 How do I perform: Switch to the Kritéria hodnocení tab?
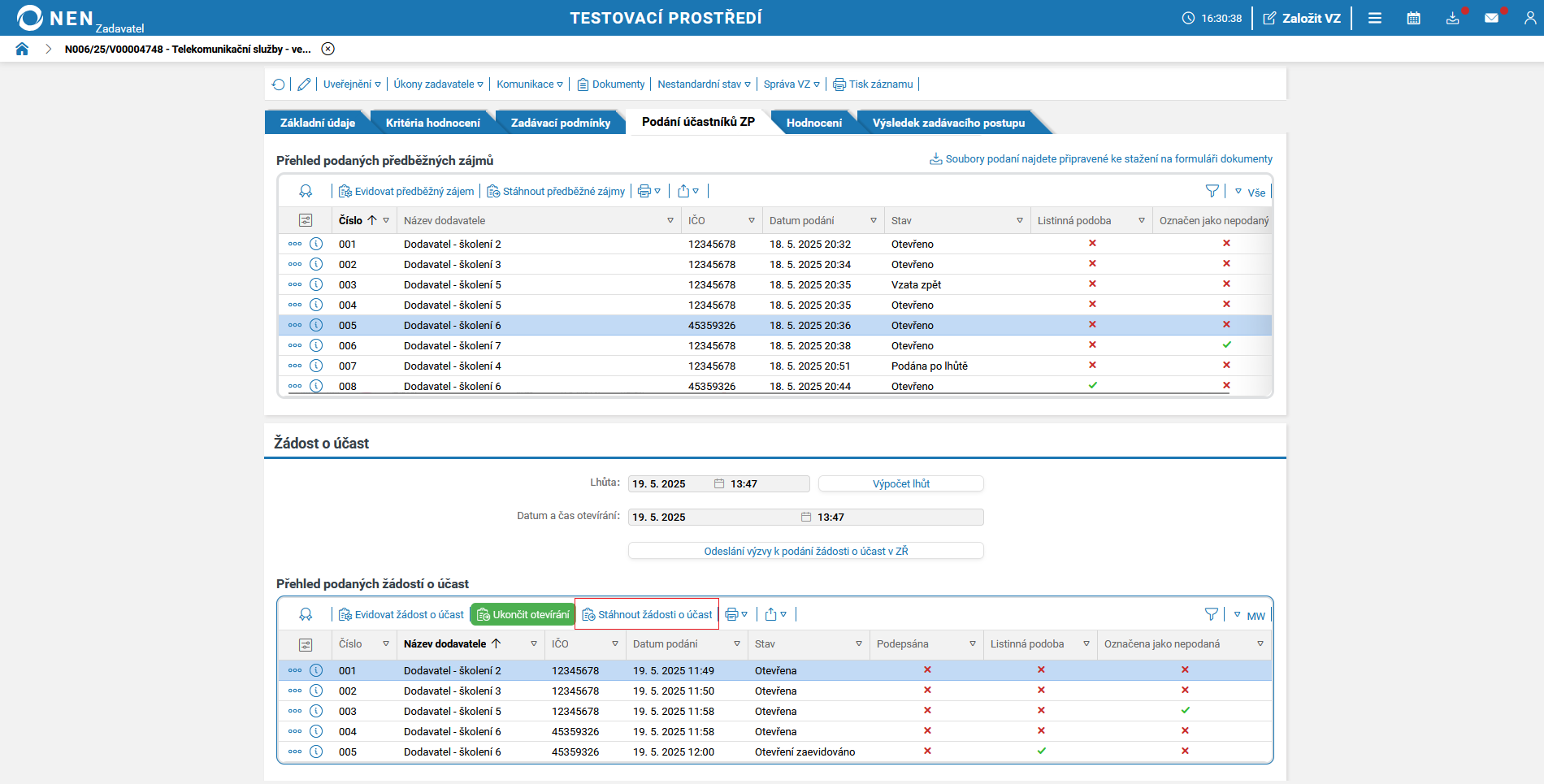click(x=432, y=123)
